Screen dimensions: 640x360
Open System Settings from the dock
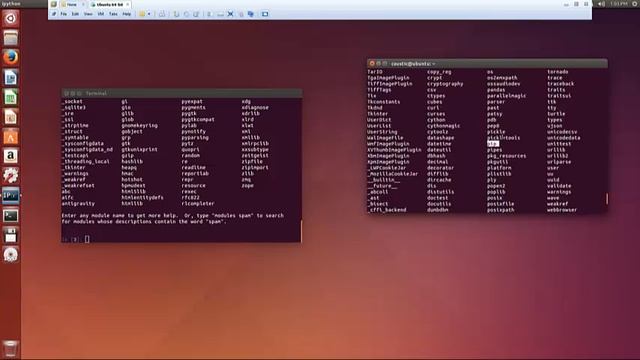[11, 176]
